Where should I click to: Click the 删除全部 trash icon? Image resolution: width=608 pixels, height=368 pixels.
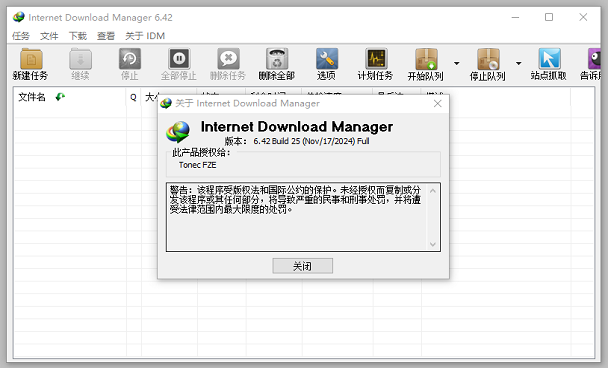[x=277, y=59]
